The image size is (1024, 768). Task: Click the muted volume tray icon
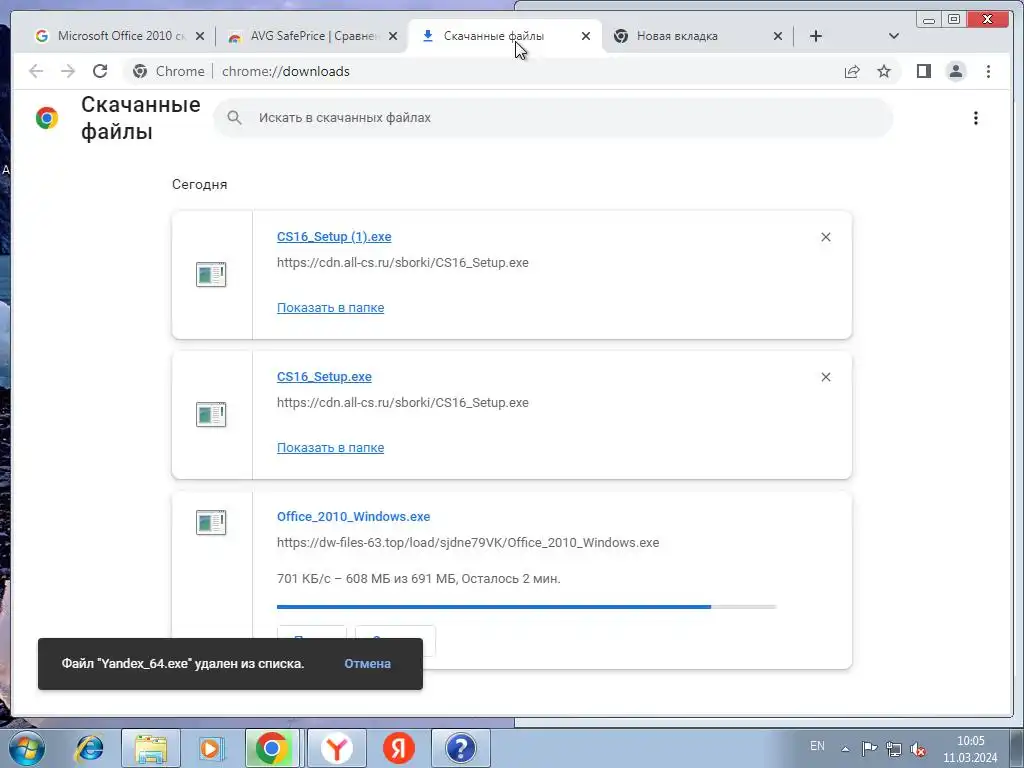918,749
